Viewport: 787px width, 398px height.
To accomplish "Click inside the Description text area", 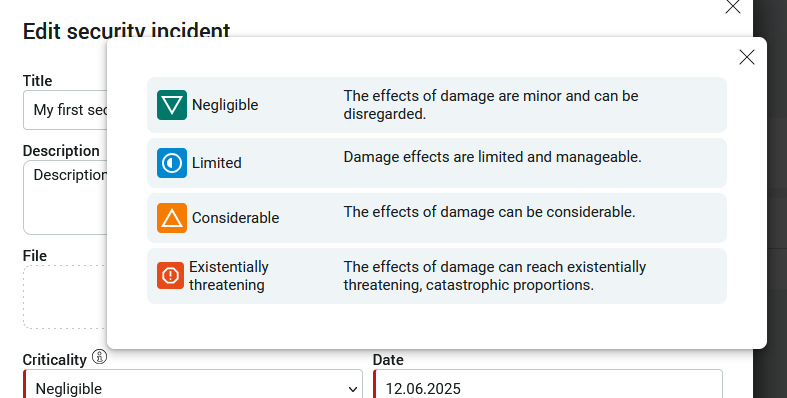I will pyautogui.click(x=65, y=197).
